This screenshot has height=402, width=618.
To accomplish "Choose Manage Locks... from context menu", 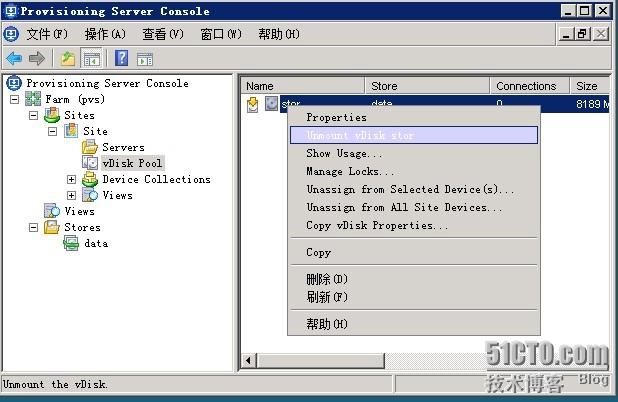I will click(414, 171).
